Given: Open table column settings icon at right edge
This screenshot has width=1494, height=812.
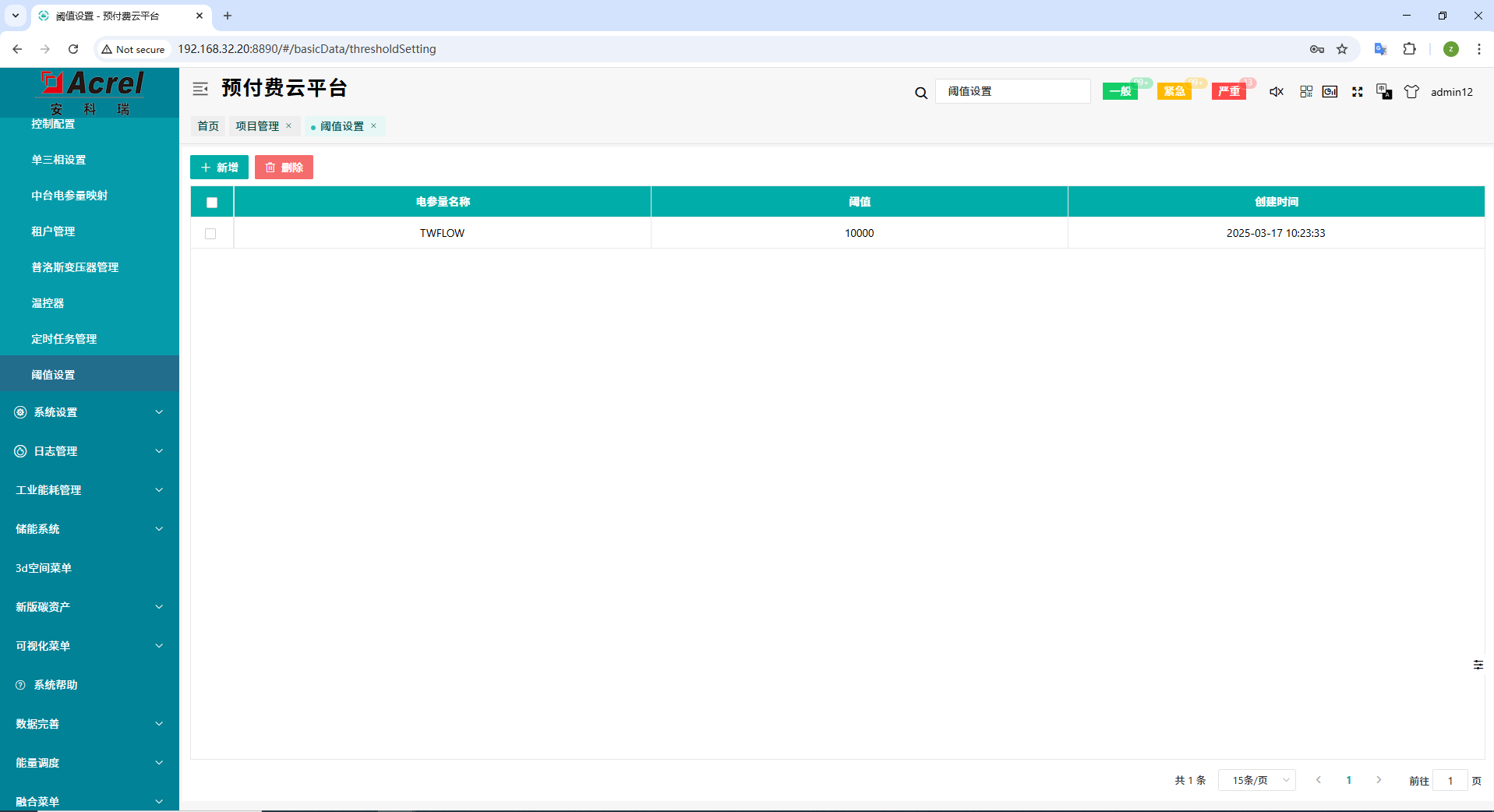Looking at the screenshot, I should (x=1478, y=665).
